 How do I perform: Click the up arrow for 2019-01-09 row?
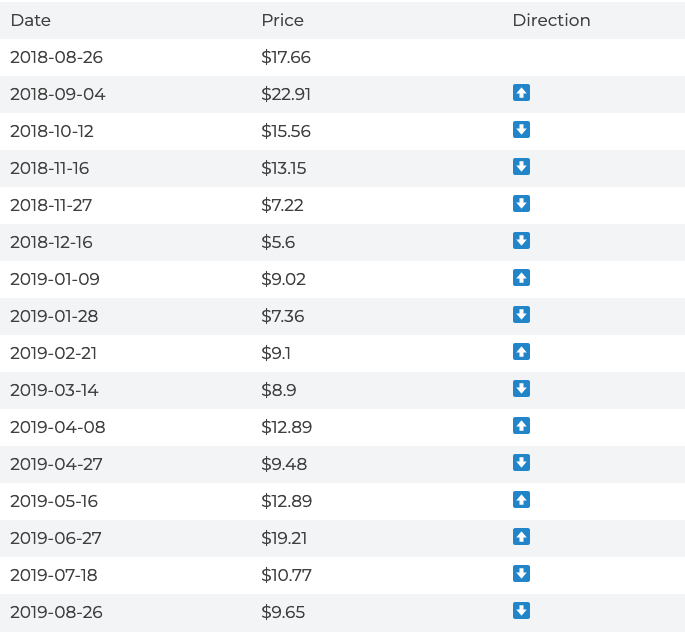521,278
